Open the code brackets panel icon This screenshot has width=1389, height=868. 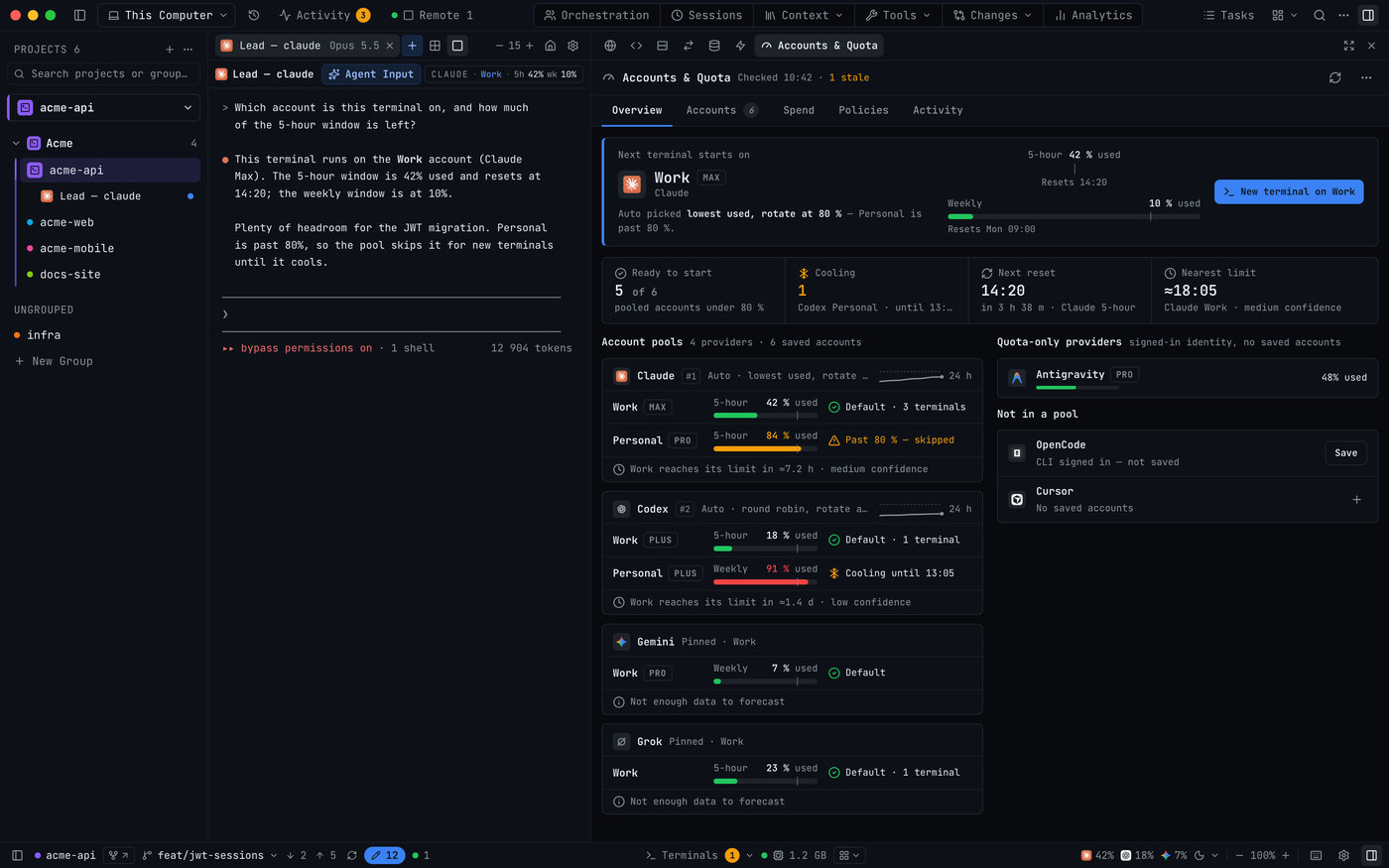pyautogui.click(x=636, y=46)
